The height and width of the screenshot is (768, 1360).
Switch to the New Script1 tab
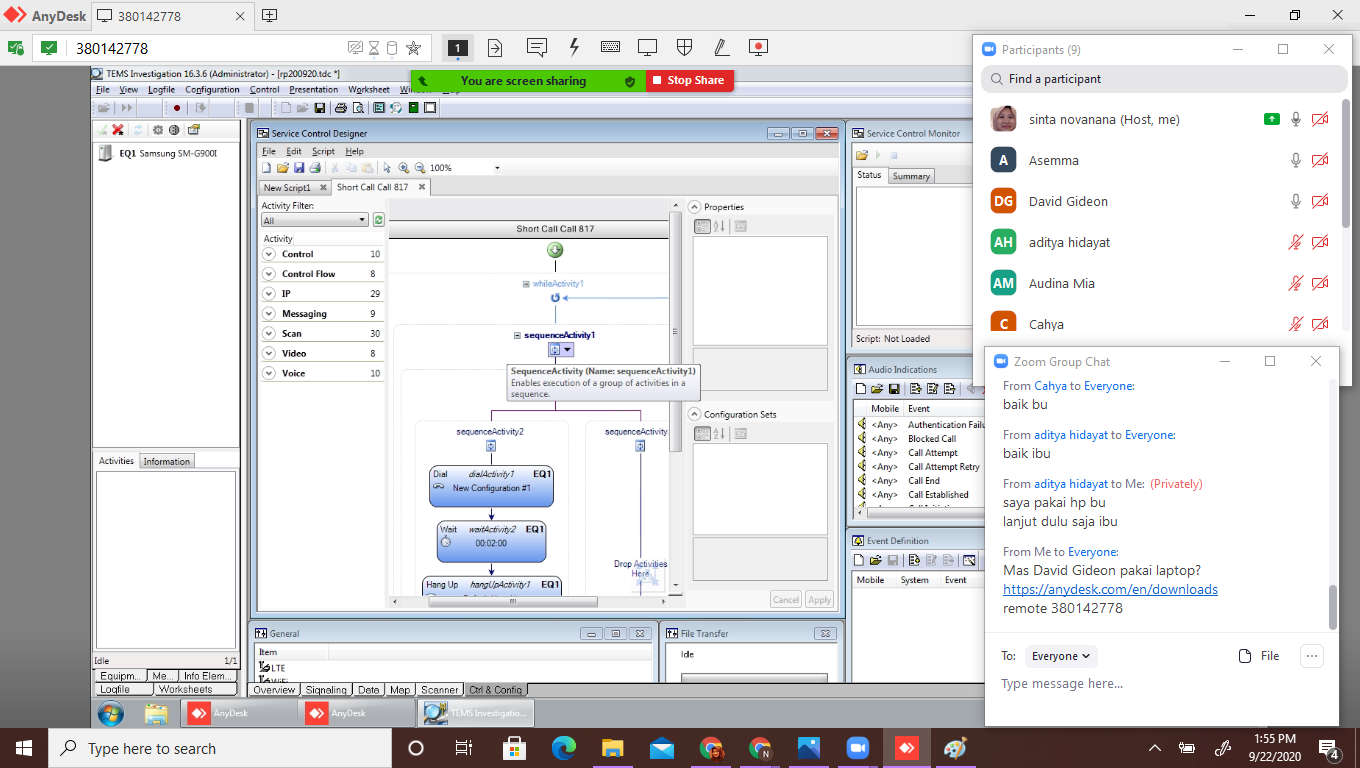tap(287, 187)
